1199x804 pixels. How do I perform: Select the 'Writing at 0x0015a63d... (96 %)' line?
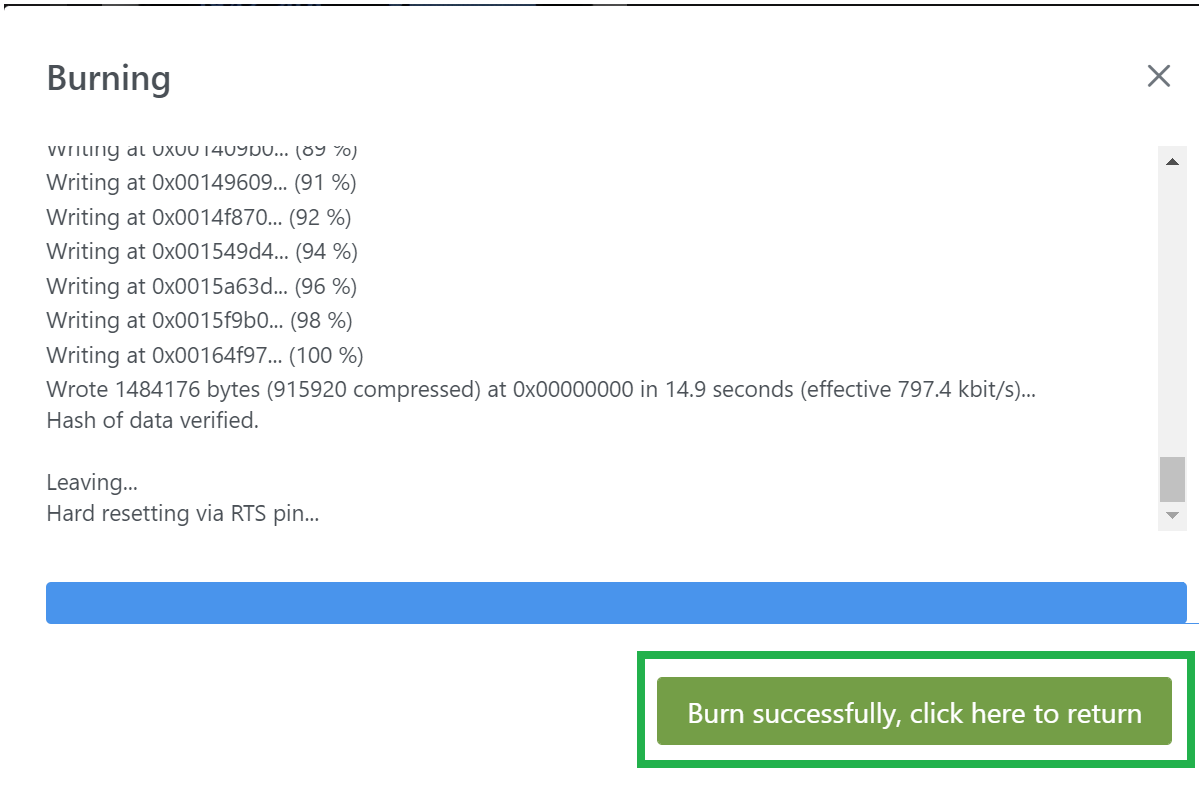click(x=201, y=286)
